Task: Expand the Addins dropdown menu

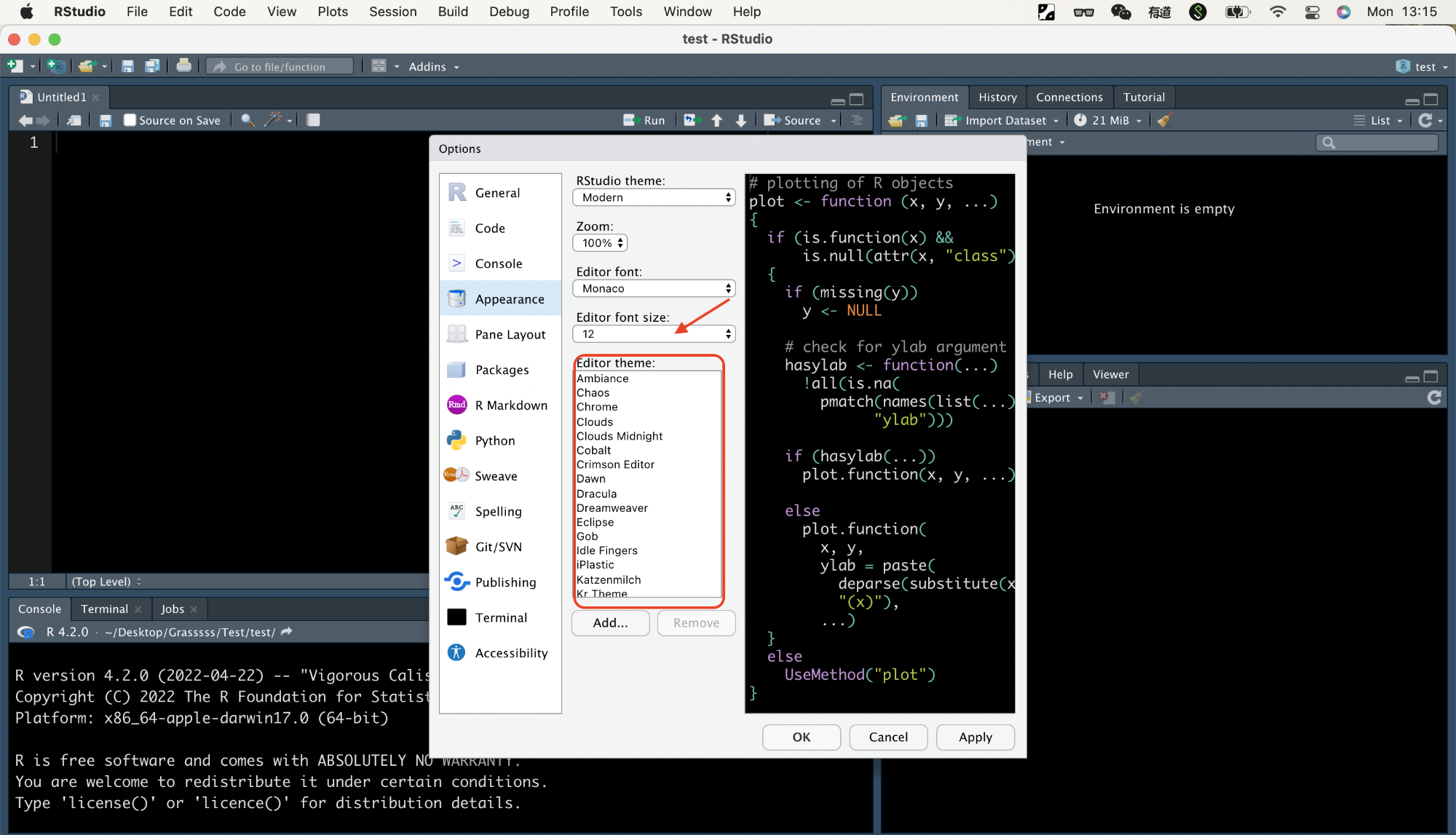Action: [434, 66]
